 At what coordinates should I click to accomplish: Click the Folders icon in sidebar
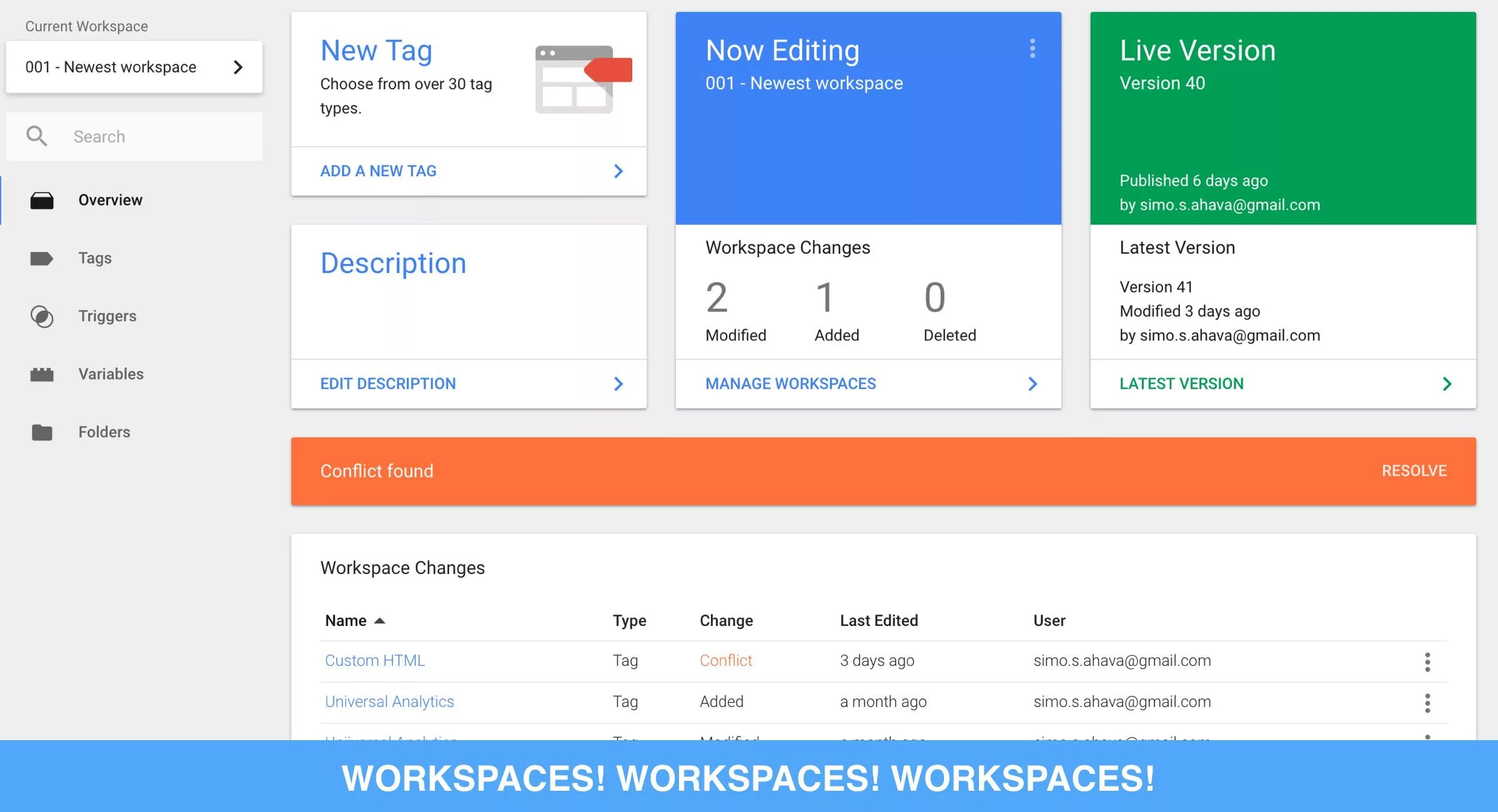41,432
